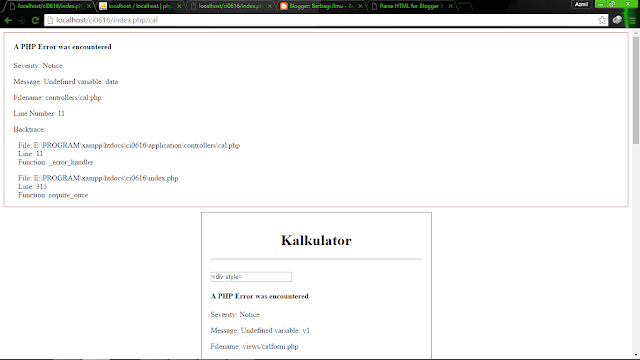
Task: Close the first localhost/ci0616 tab
Action: click(89, 6)
